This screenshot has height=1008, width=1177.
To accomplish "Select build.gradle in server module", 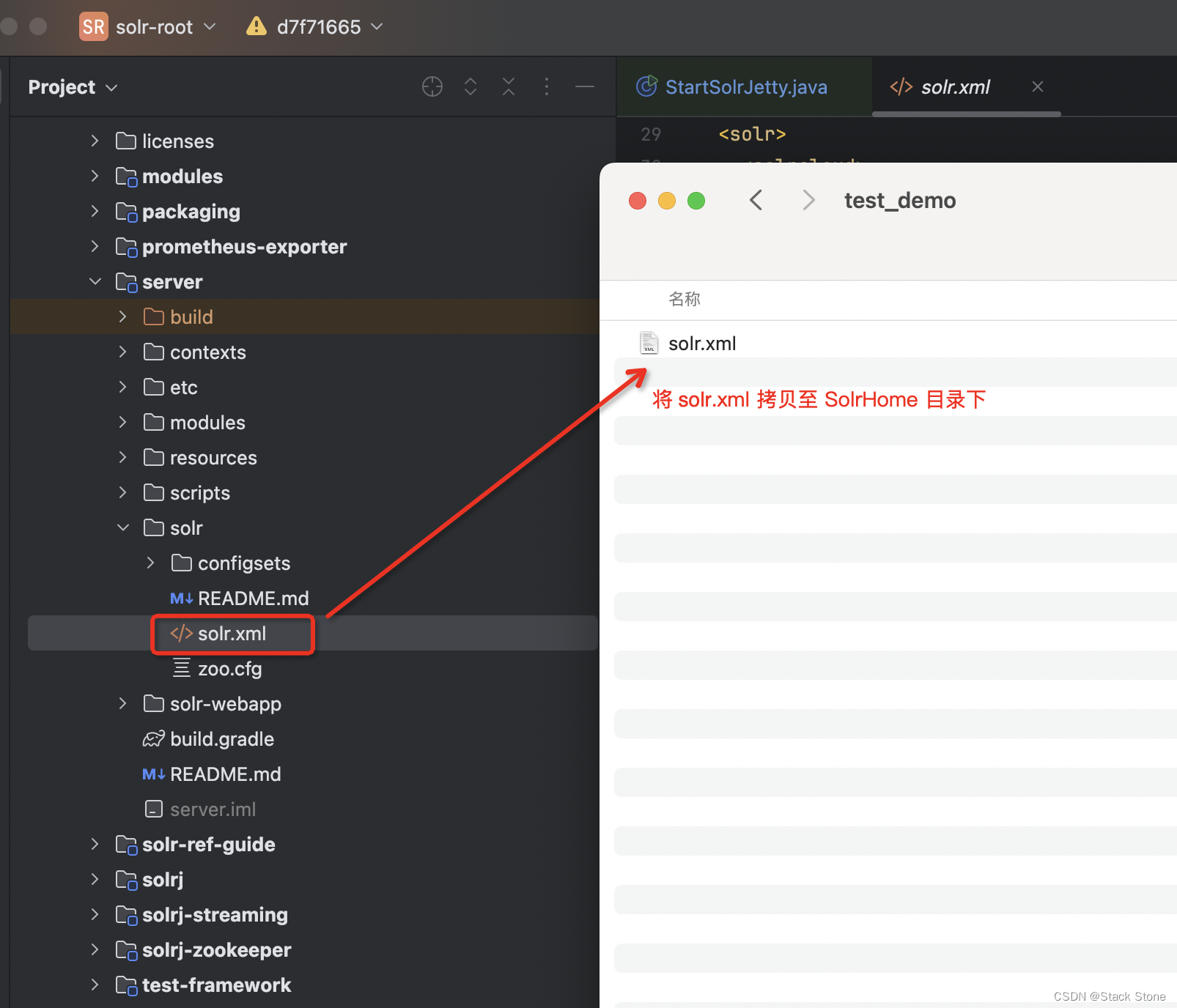I will [222, 739].
